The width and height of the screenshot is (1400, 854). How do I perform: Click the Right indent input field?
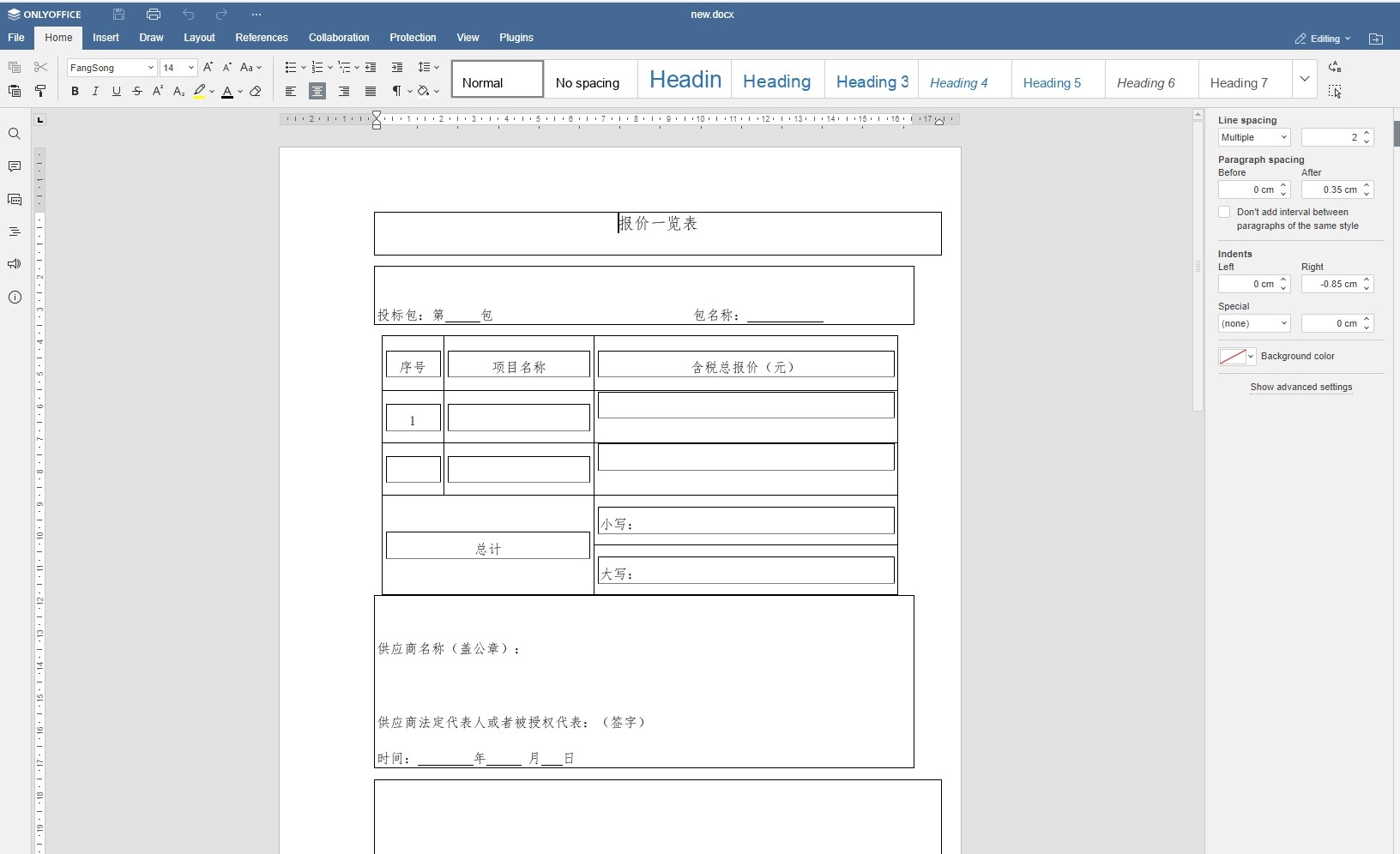(1331, 284)
